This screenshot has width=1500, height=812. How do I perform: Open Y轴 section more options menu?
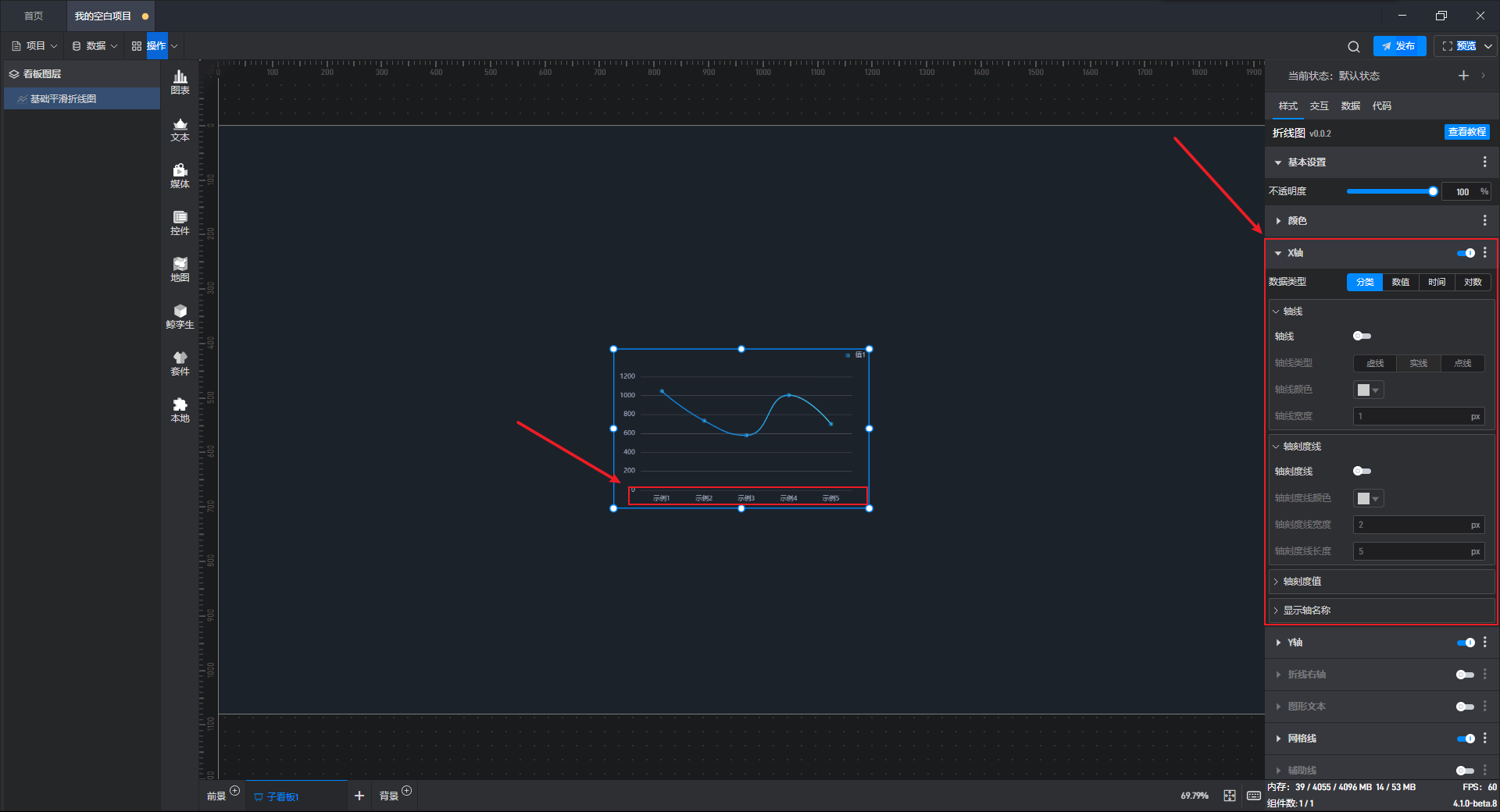pyautogui.click(x=1485, y=642)
